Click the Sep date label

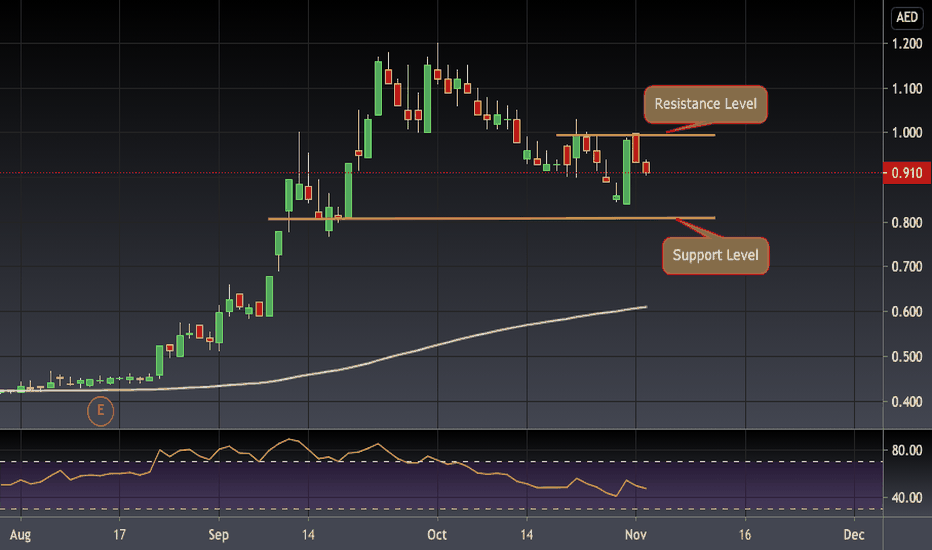[x=219, y=535]
